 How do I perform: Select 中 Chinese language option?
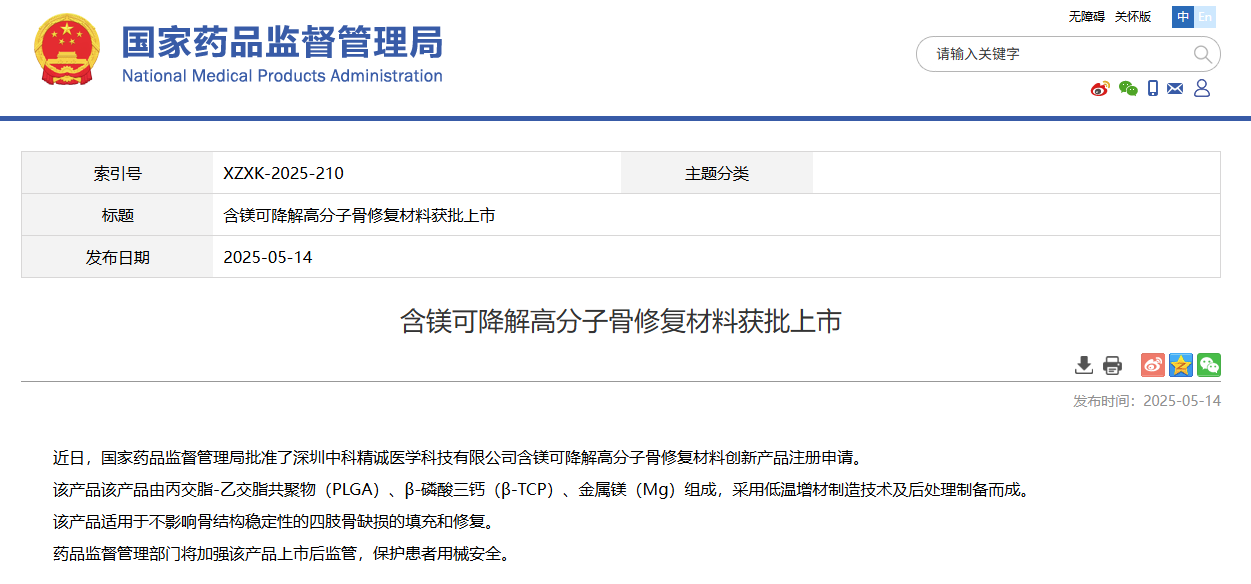coord(1183,16)
